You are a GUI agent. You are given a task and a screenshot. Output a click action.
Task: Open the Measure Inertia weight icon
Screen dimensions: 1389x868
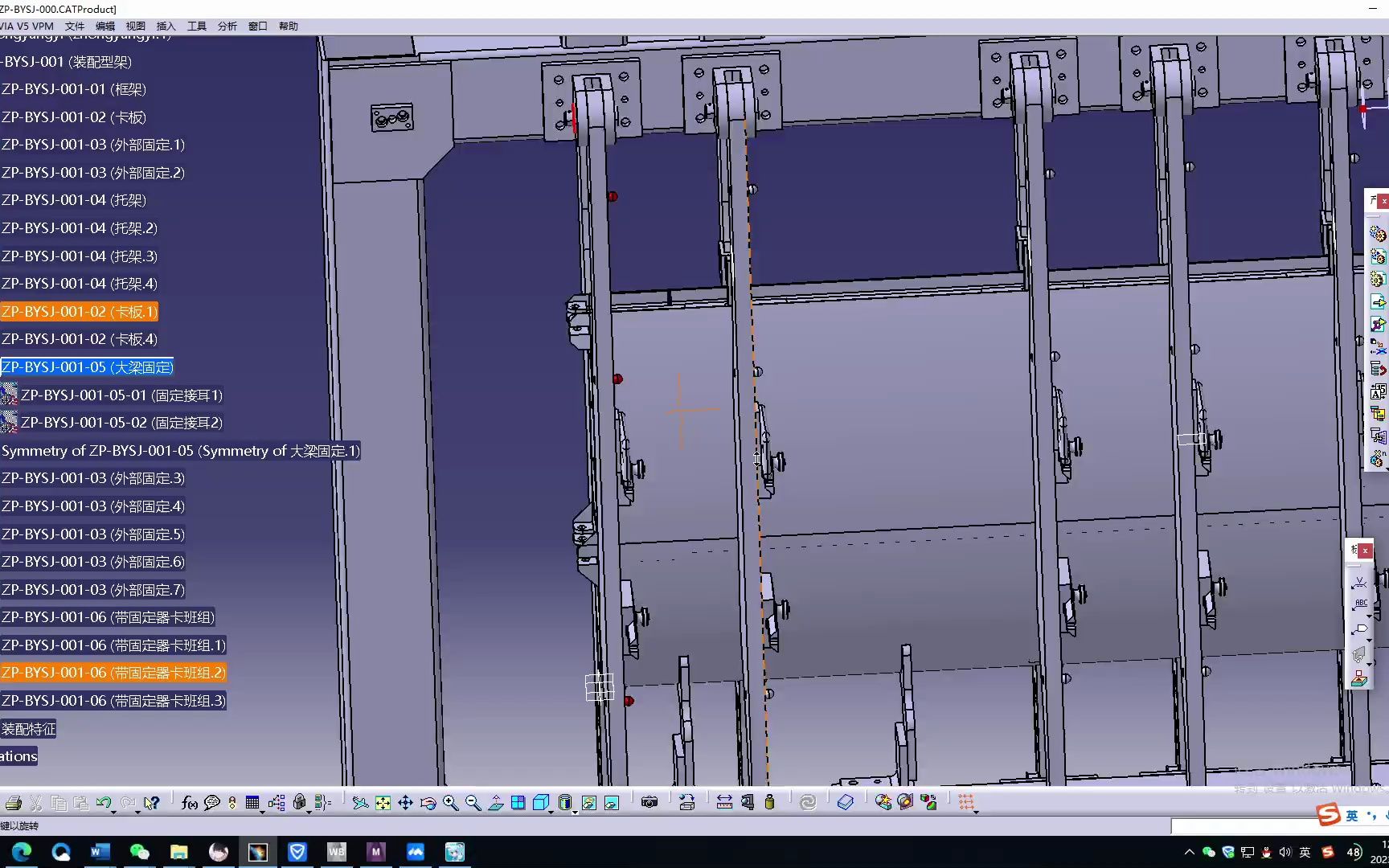click(770, 802)
